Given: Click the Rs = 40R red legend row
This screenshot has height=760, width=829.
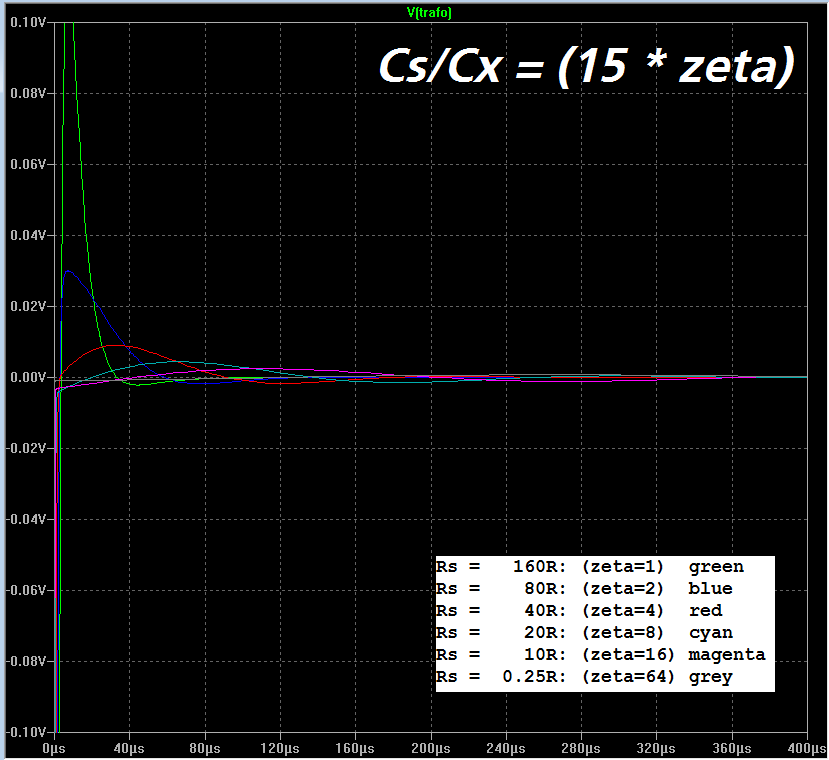Looking at the screenshot, I should click(579, 611).
